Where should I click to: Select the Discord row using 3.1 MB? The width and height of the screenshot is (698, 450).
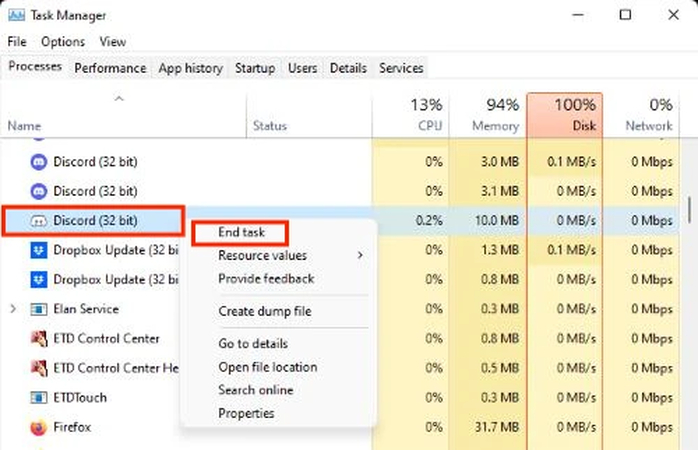click(341, 191)
